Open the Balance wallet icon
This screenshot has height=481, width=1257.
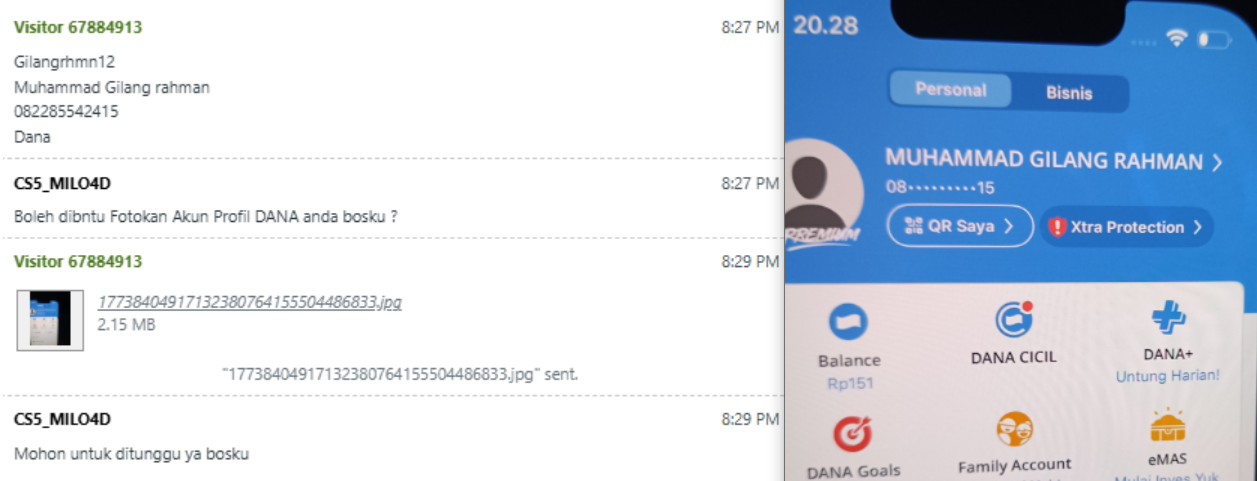(x=848, y=322)
